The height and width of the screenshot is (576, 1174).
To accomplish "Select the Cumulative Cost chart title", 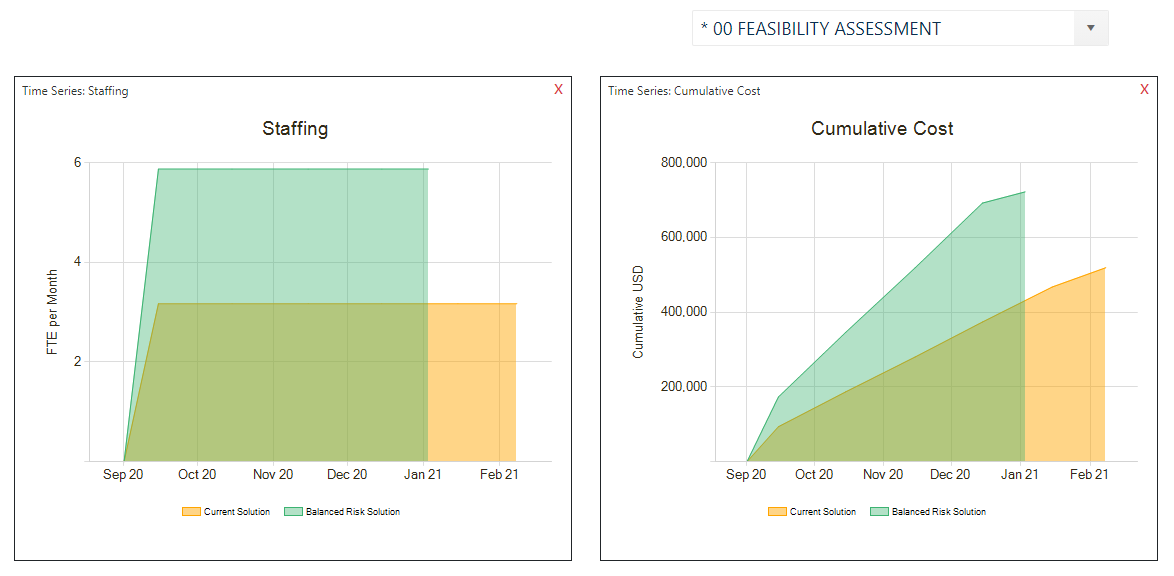I will [882, 129].
